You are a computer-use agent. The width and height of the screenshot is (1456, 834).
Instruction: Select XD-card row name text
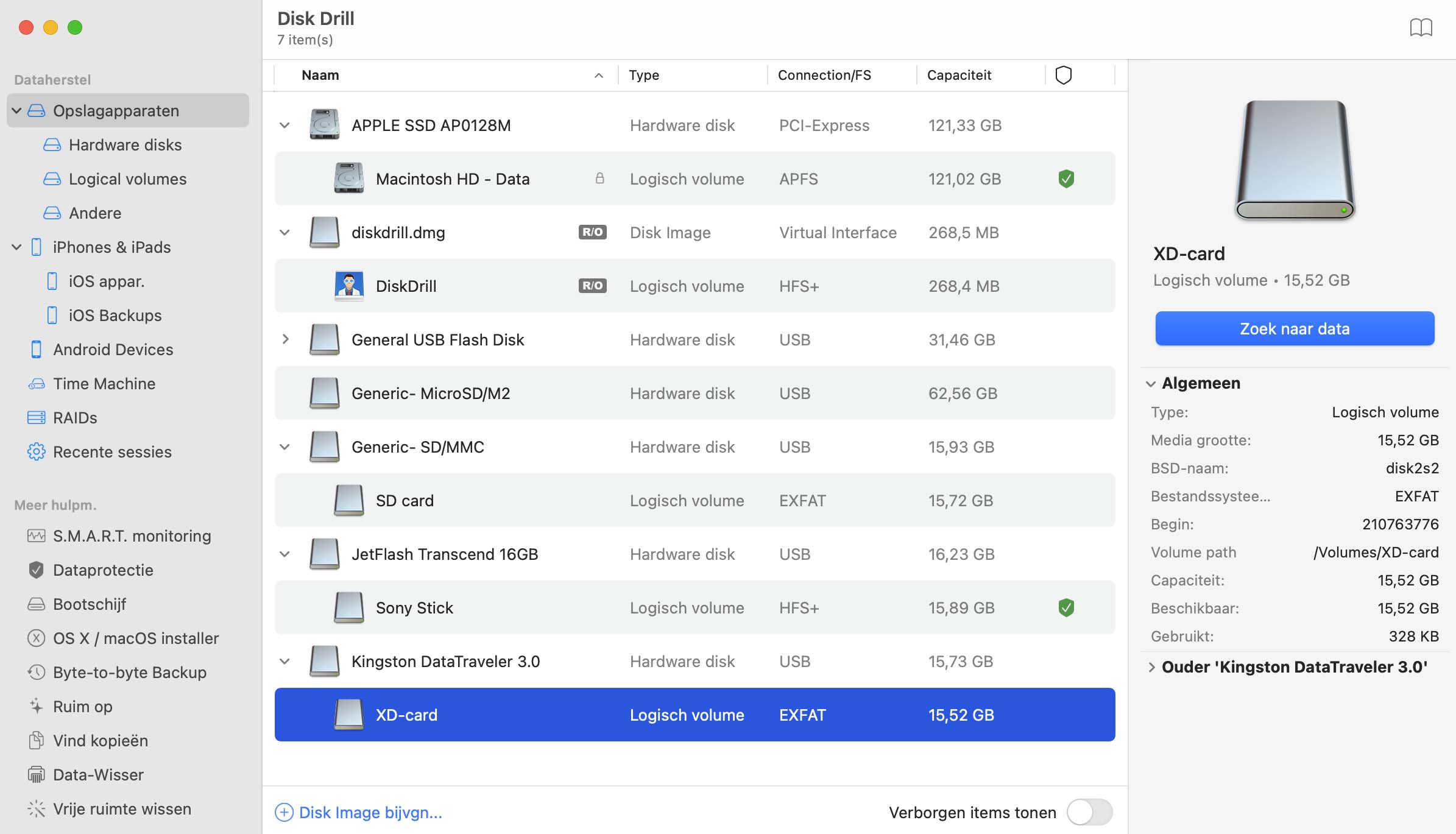[x=406, y=715]
